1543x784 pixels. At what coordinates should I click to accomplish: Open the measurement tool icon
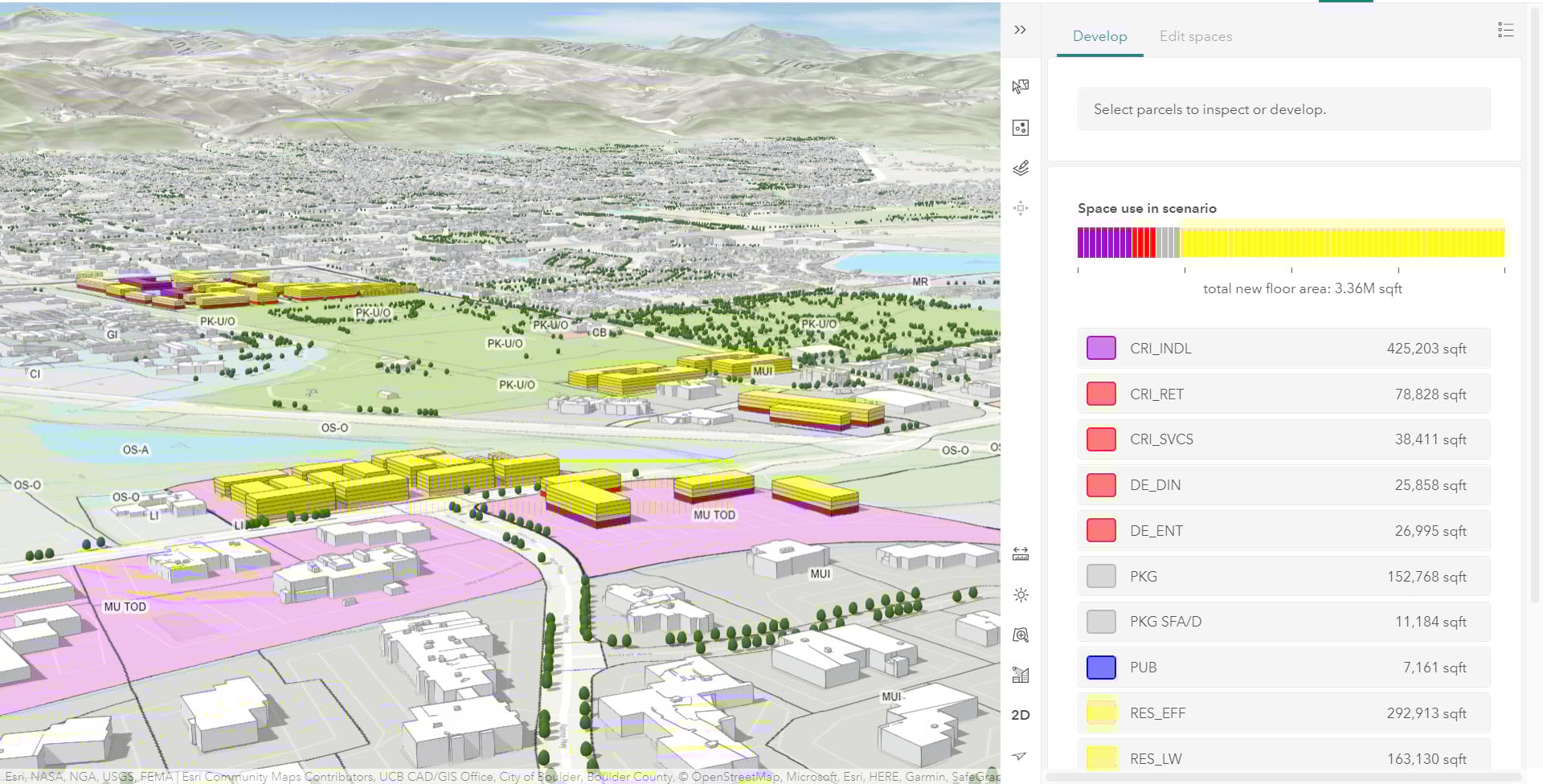click(1020, 553)
